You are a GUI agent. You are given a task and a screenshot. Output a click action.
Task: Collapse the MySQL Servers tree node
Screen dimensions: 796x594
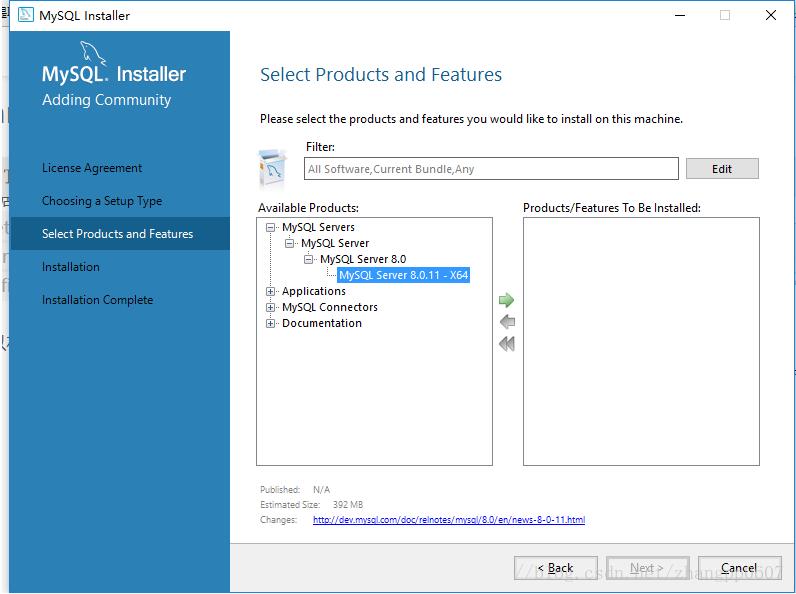click(271, 228)
